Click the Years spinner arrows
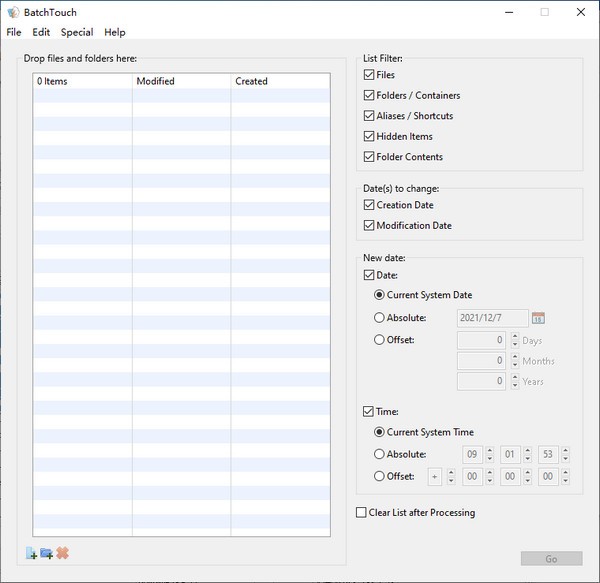The width and height of the screenshot is (600, 583). [515, 381]
